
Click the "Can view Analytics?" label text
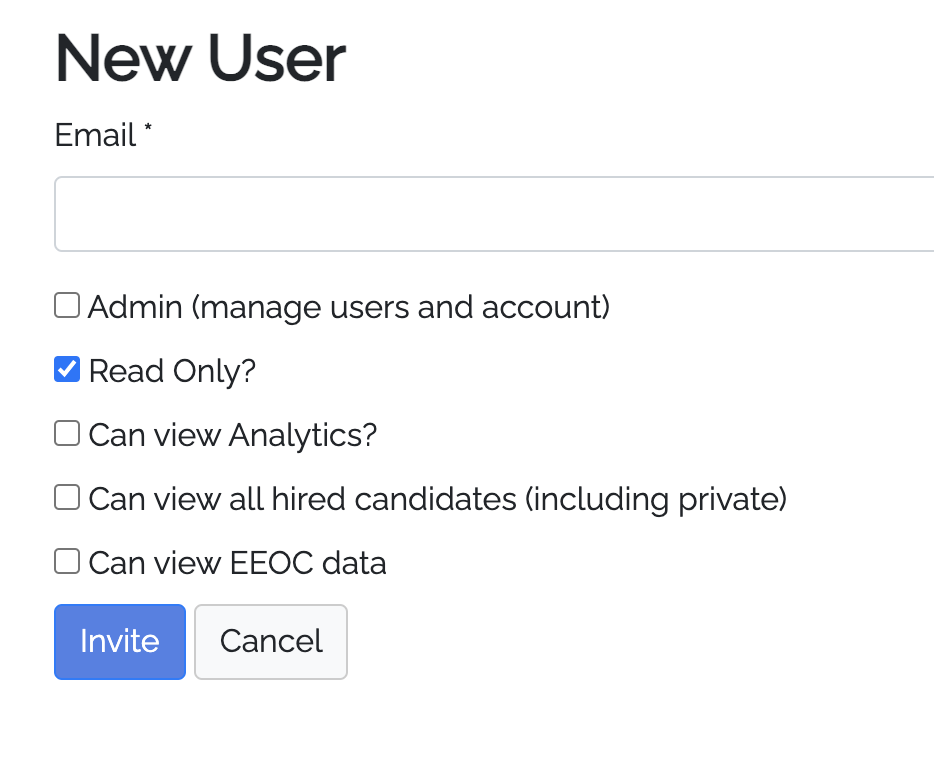[232, 435]
